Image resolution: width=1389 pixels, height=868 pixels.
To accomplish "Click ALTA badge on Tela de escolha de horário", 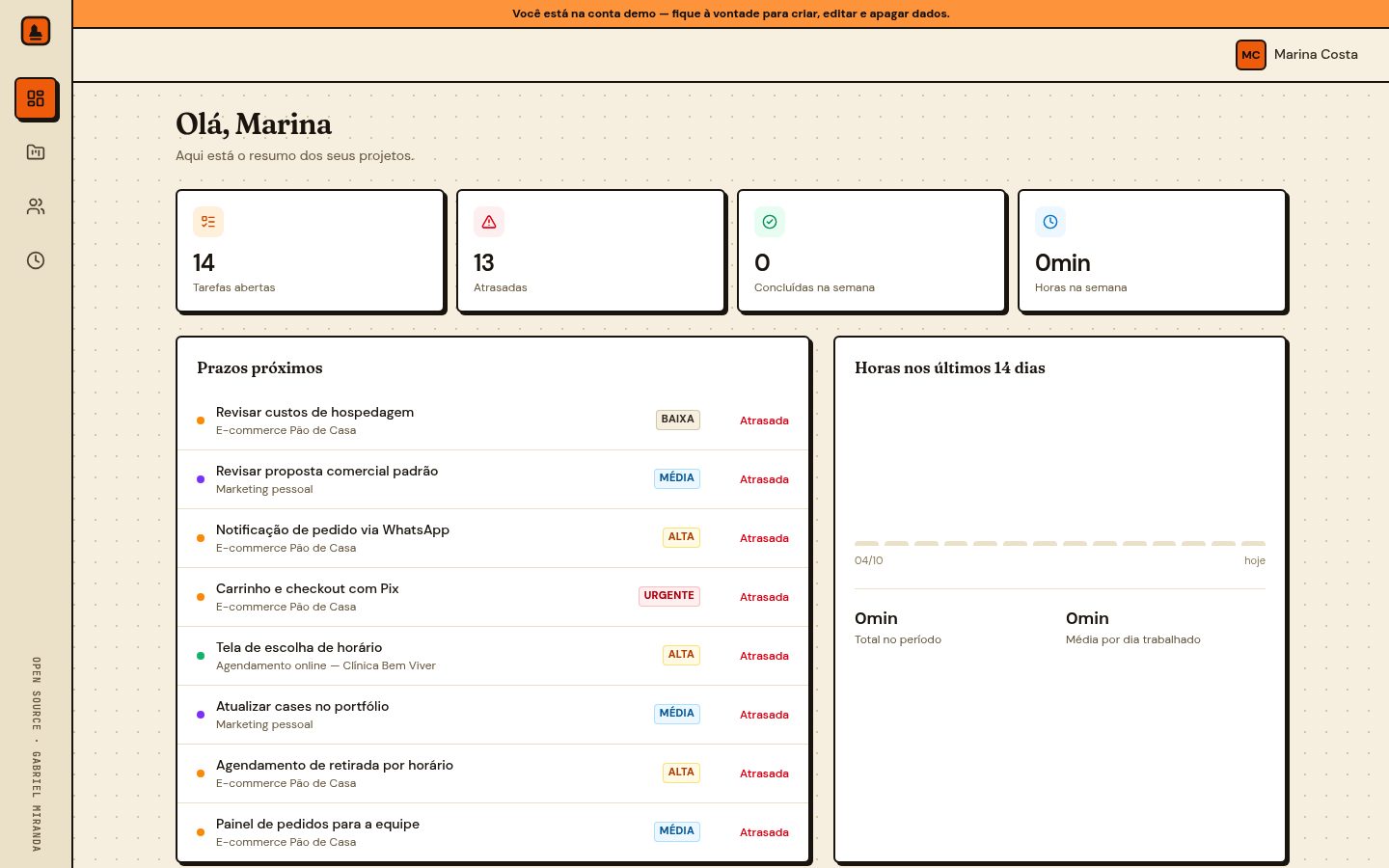I will tap(681, 655).
